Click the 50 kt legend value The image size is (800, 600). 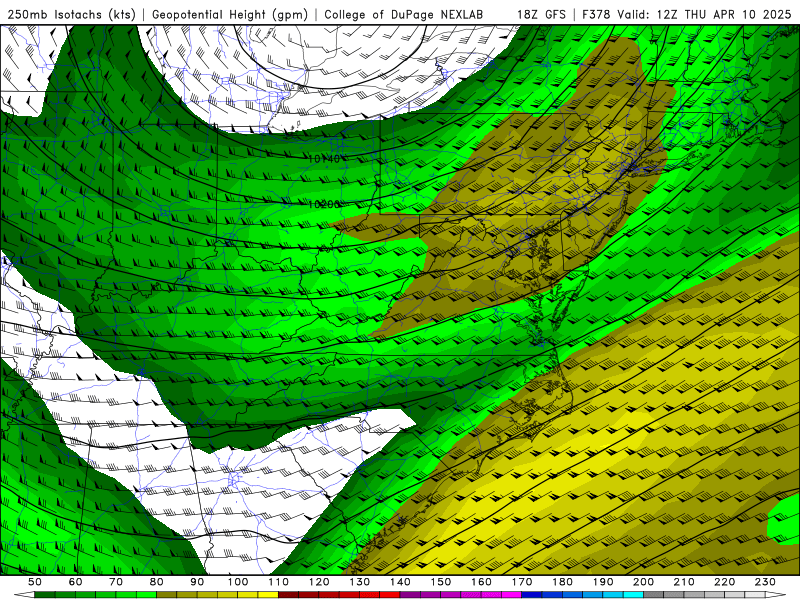pos(35,582)
